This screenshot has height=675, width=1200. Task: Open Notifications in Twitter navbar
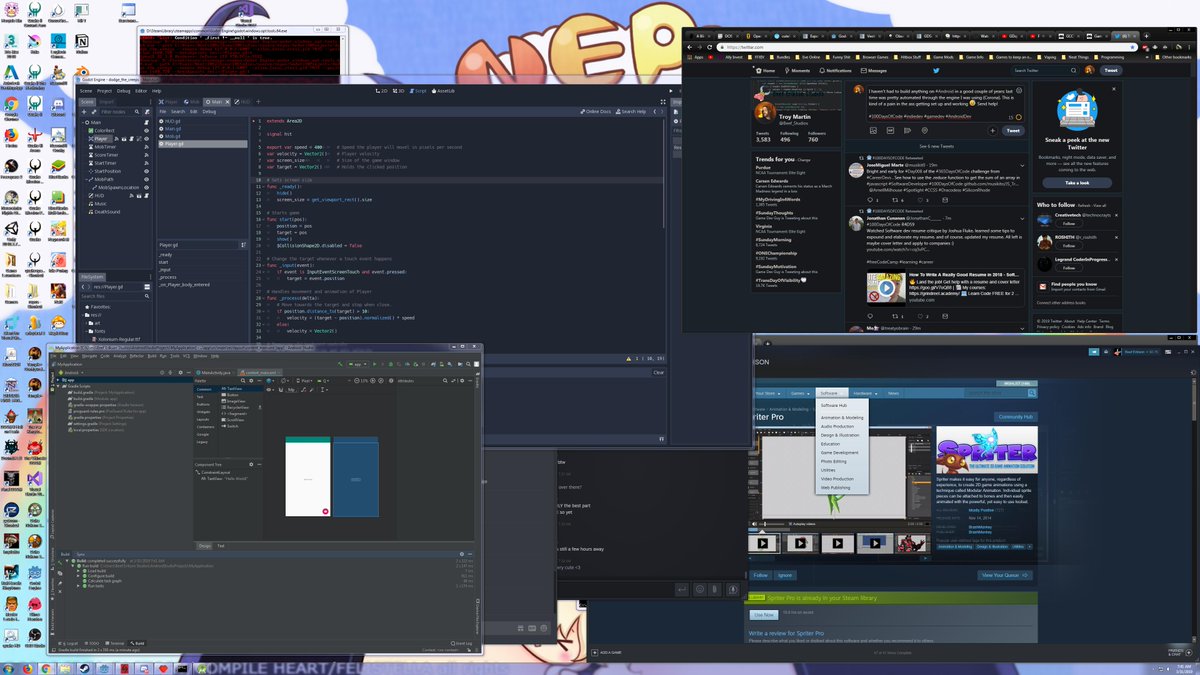point(834,71)
